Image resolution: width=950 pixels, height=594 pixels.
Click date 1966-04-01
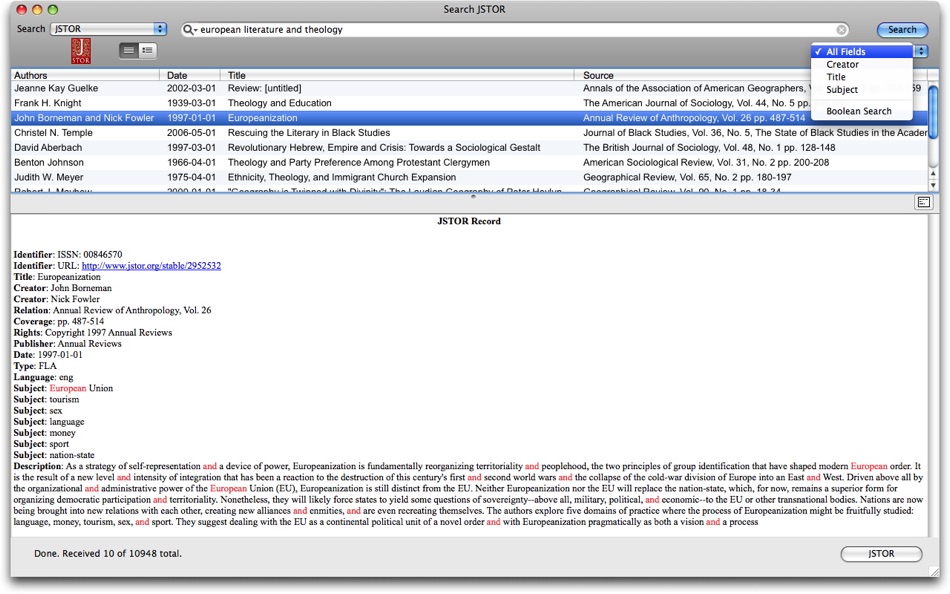click(x=191, y=162)
